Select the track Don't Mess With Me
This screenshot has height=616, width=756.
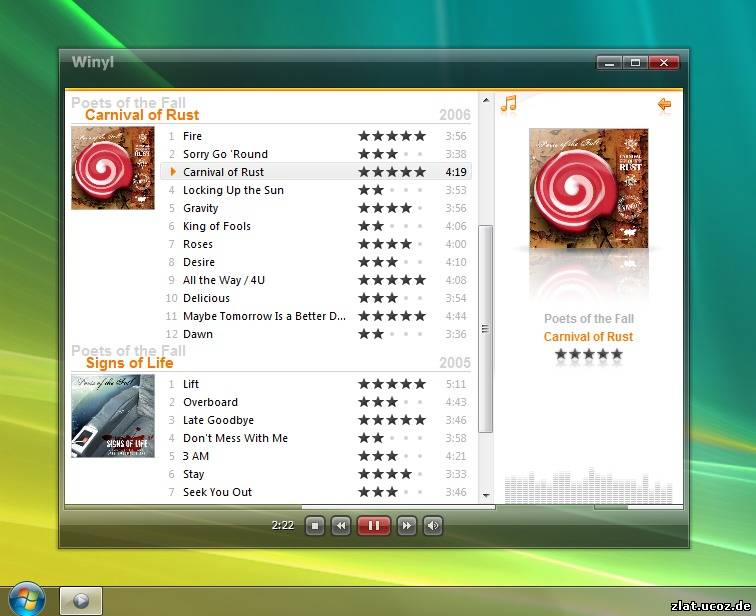(x=316, y=438)
